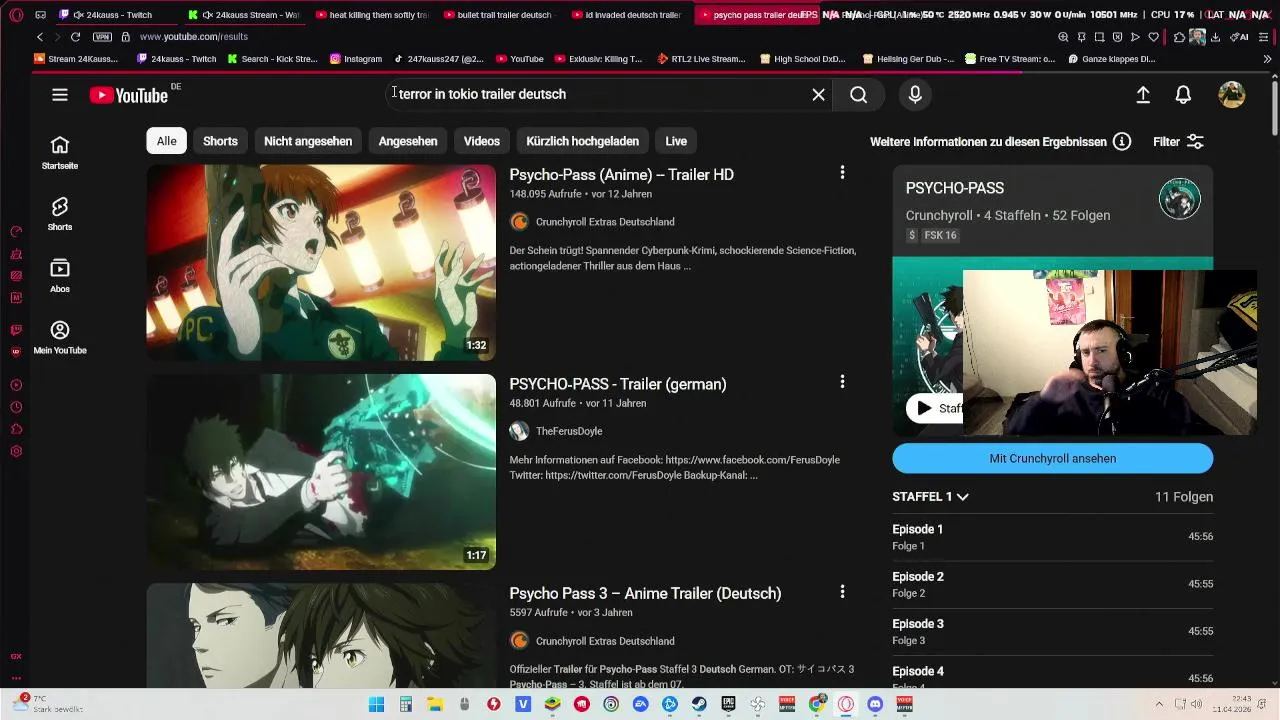The image size is (1280, 720).
Task: Select the Shorts filter chip
Action: pyautogui.click(x=220, y=141)
